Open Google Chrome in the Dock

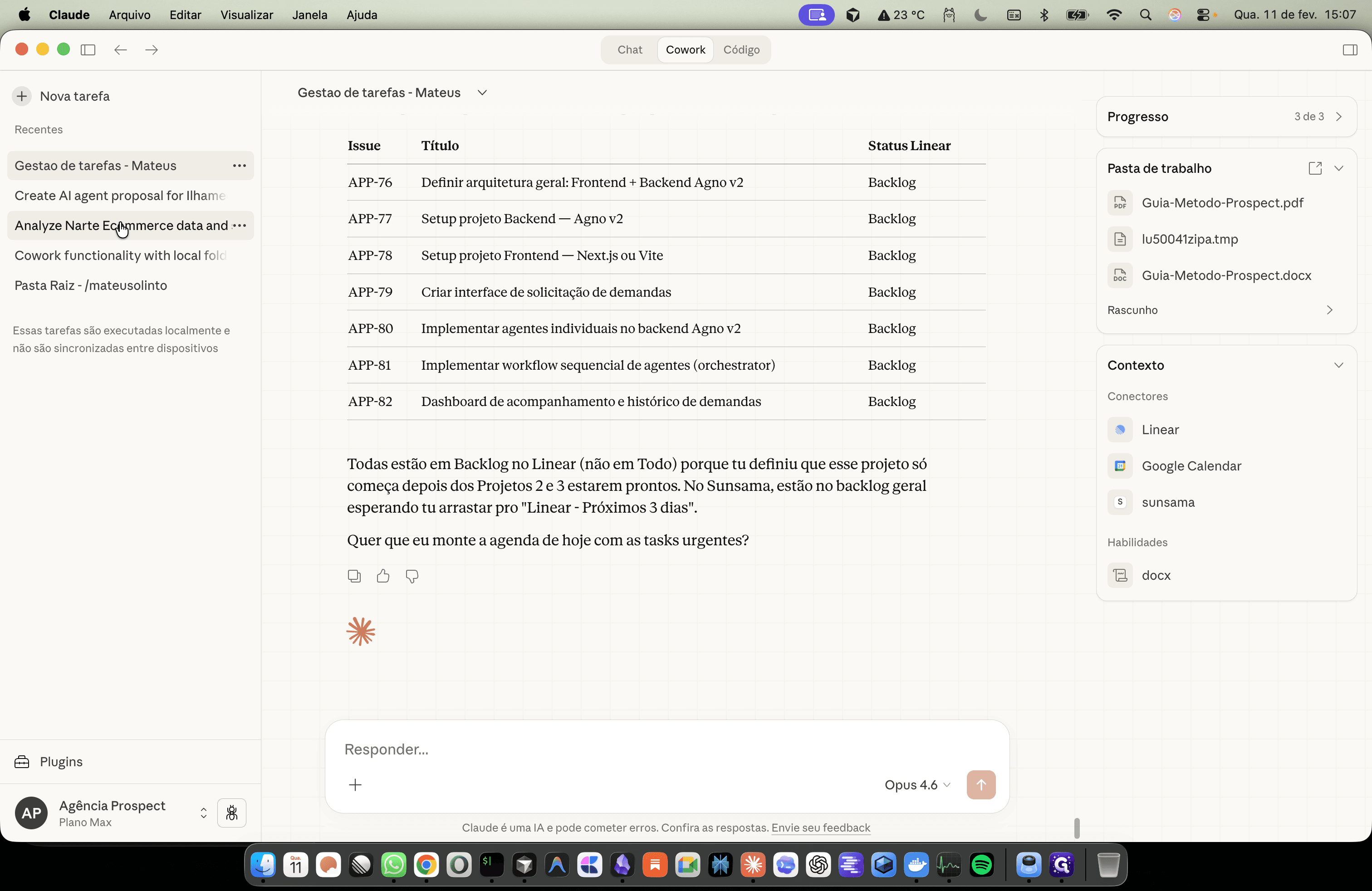pos(426,865)
